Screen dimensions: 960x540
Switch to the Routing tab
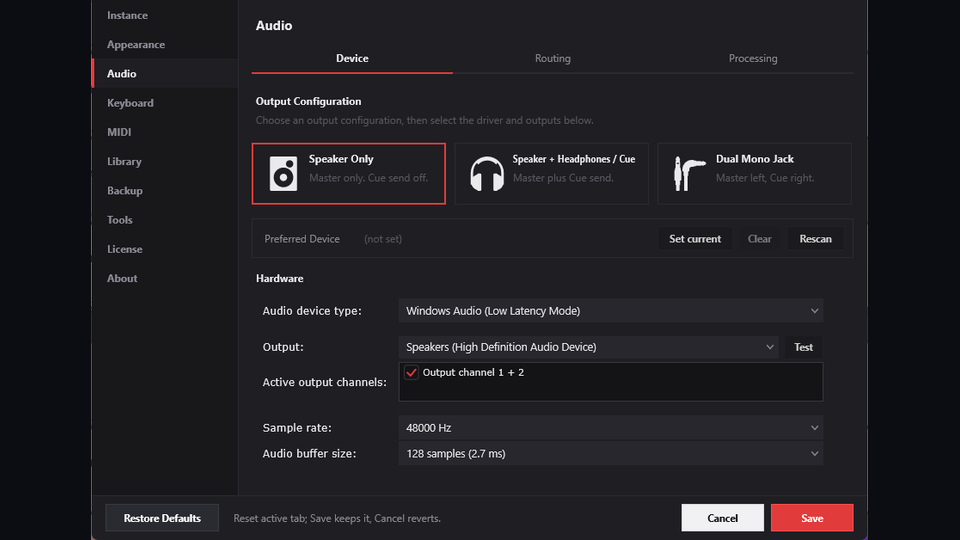(552, 58)
